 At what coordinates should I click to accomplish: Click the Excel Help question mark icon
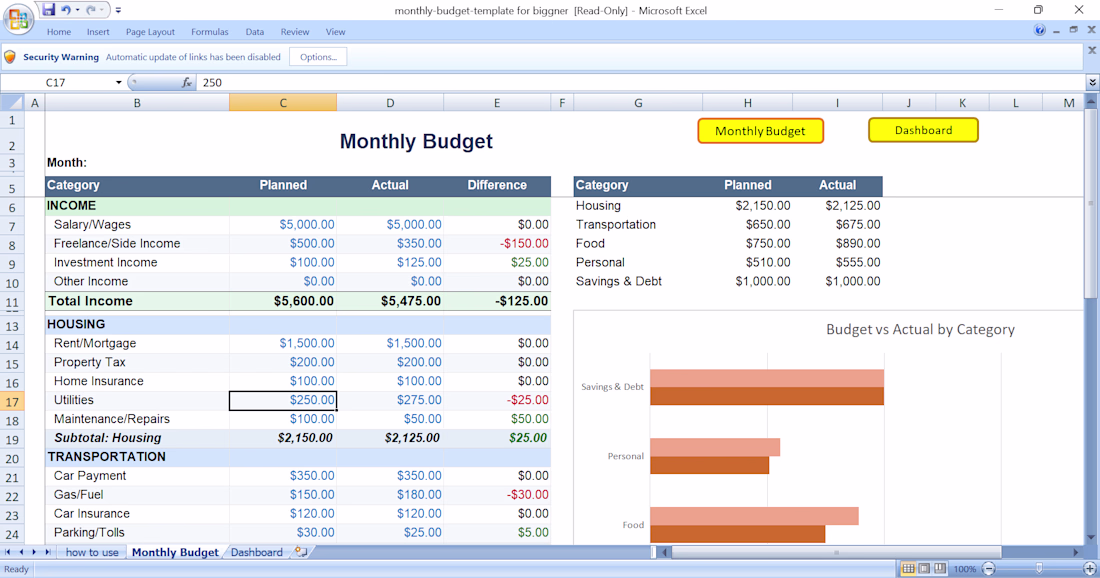tap(1040, 30)
